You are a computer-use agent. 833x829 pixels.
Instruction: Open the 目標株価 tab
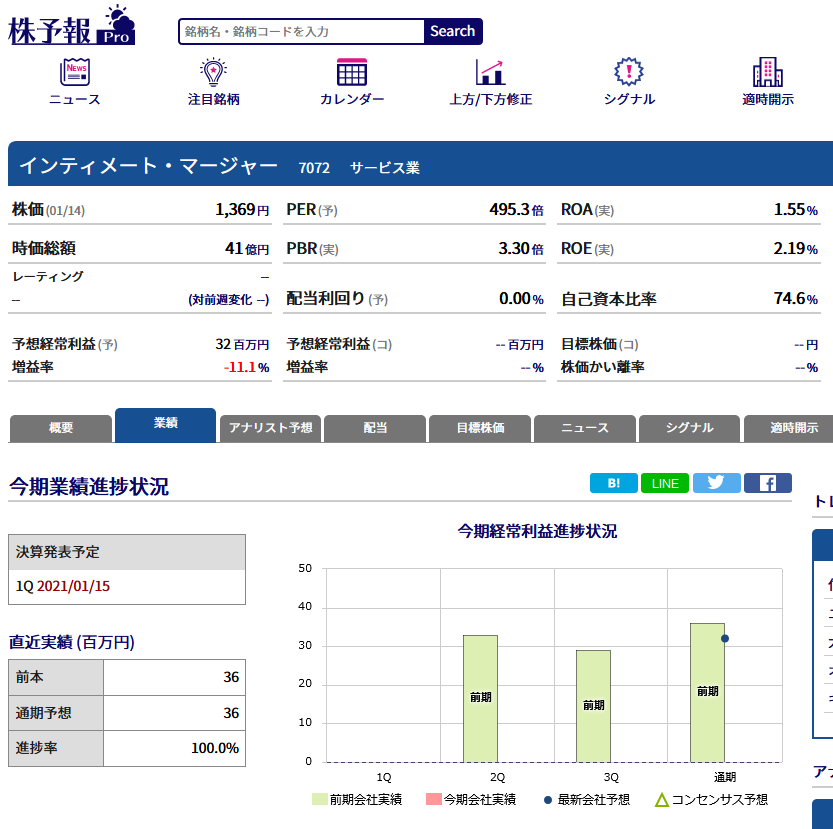pos(480,428)
